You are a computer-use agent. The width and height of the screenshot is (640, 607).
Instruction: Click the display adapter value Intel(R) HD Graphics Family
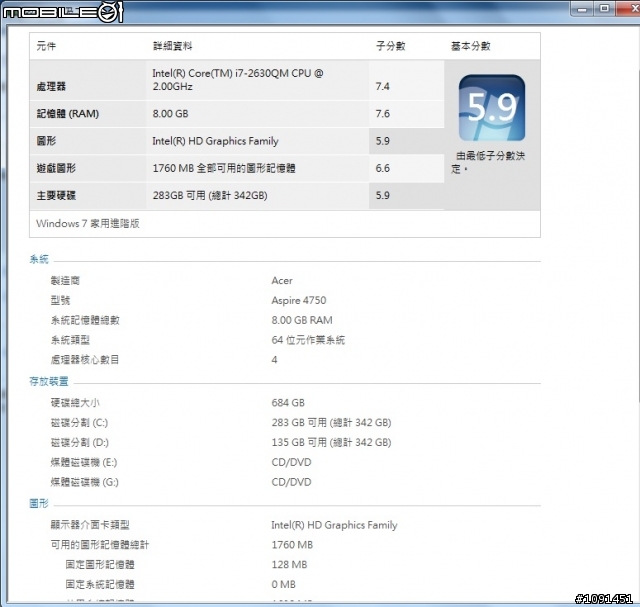[x=334, y=525]
